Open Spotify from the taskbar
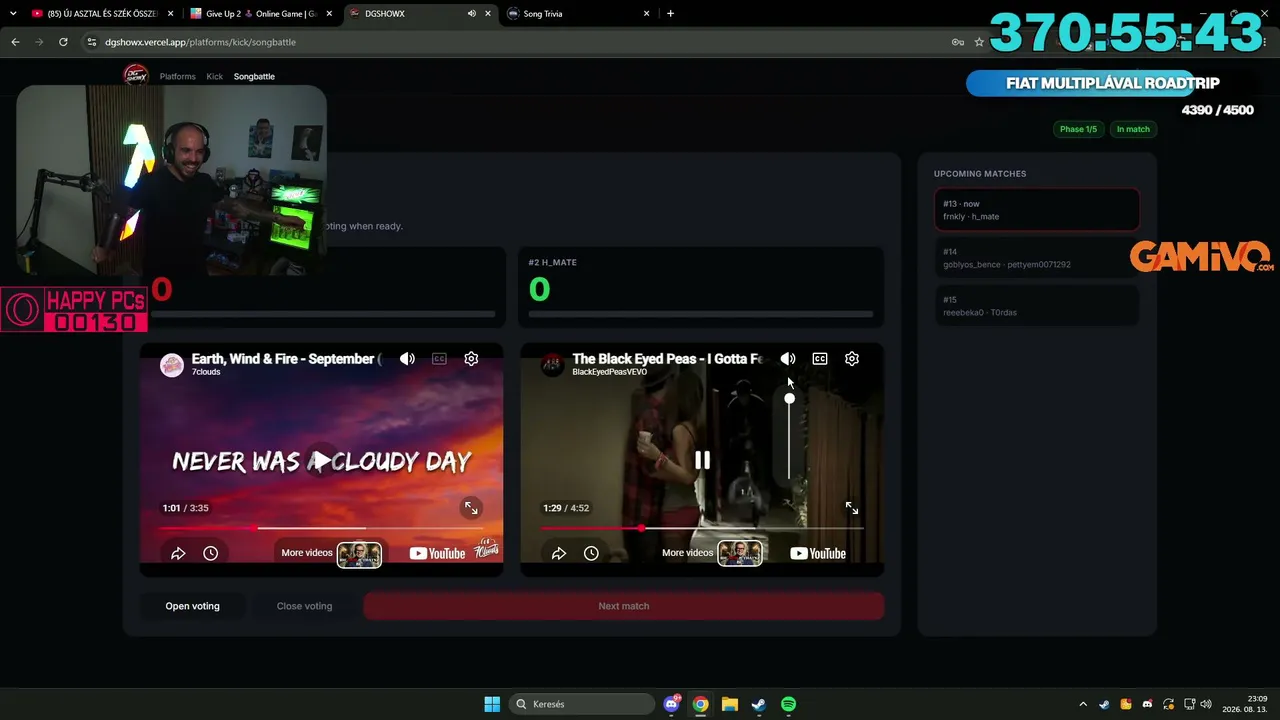The width and height of the screenshot is (1280, 720). (788, 704)
